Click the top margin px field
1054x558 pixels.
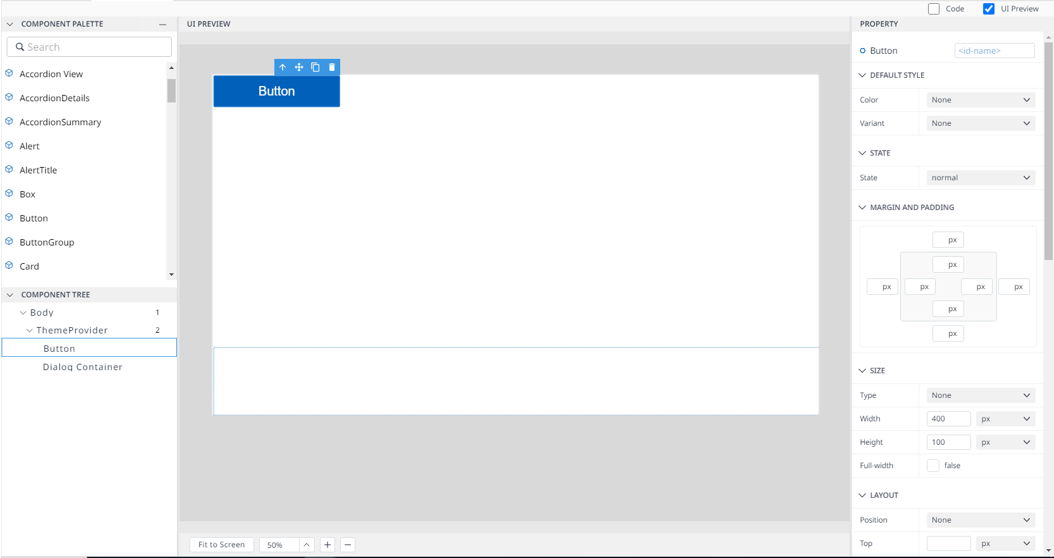(x=948, y=240)
